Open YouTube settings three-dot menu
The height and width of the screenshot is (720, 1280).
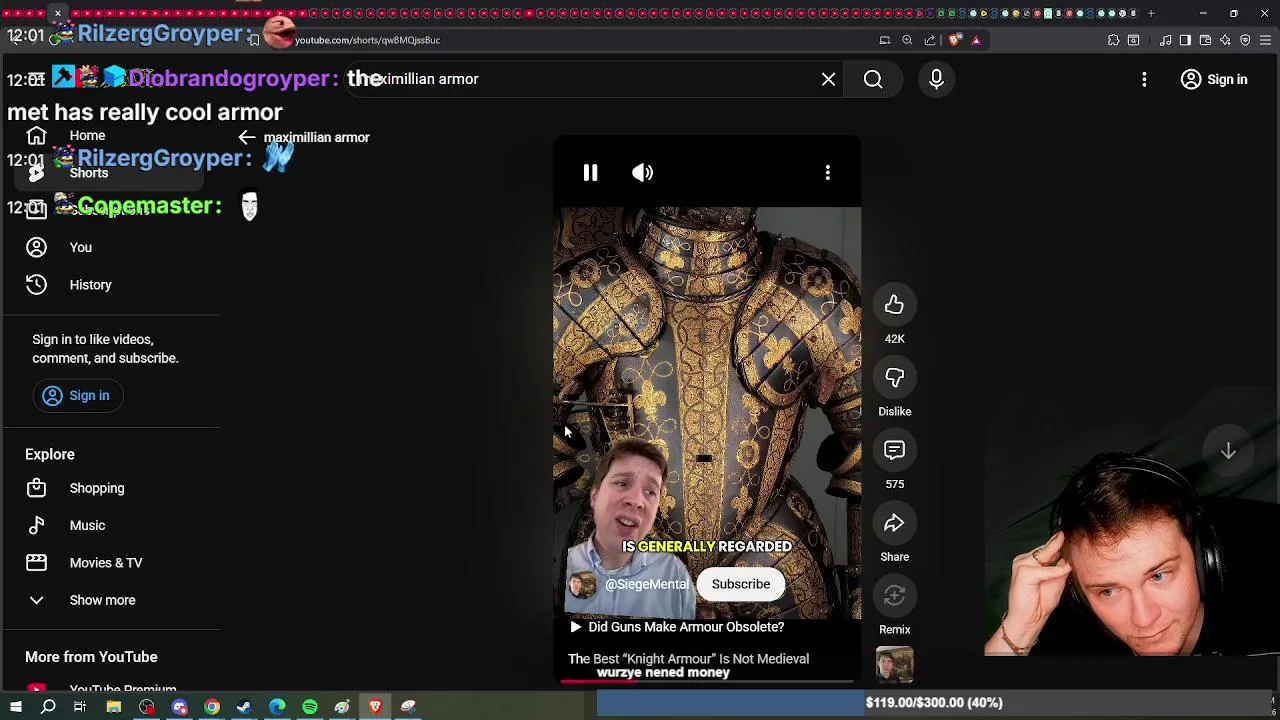[1144, 79]
